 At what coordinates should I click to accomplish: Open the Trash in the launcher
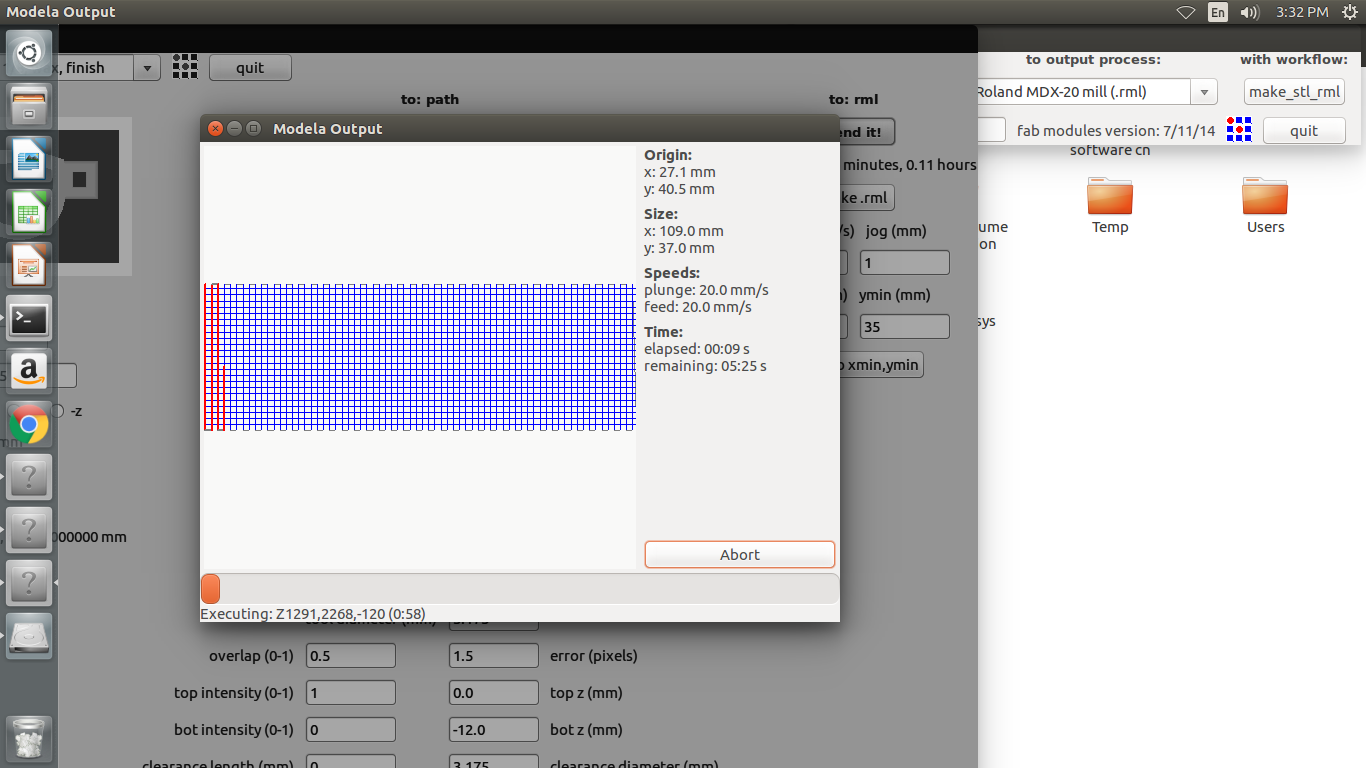click(29, 740)
